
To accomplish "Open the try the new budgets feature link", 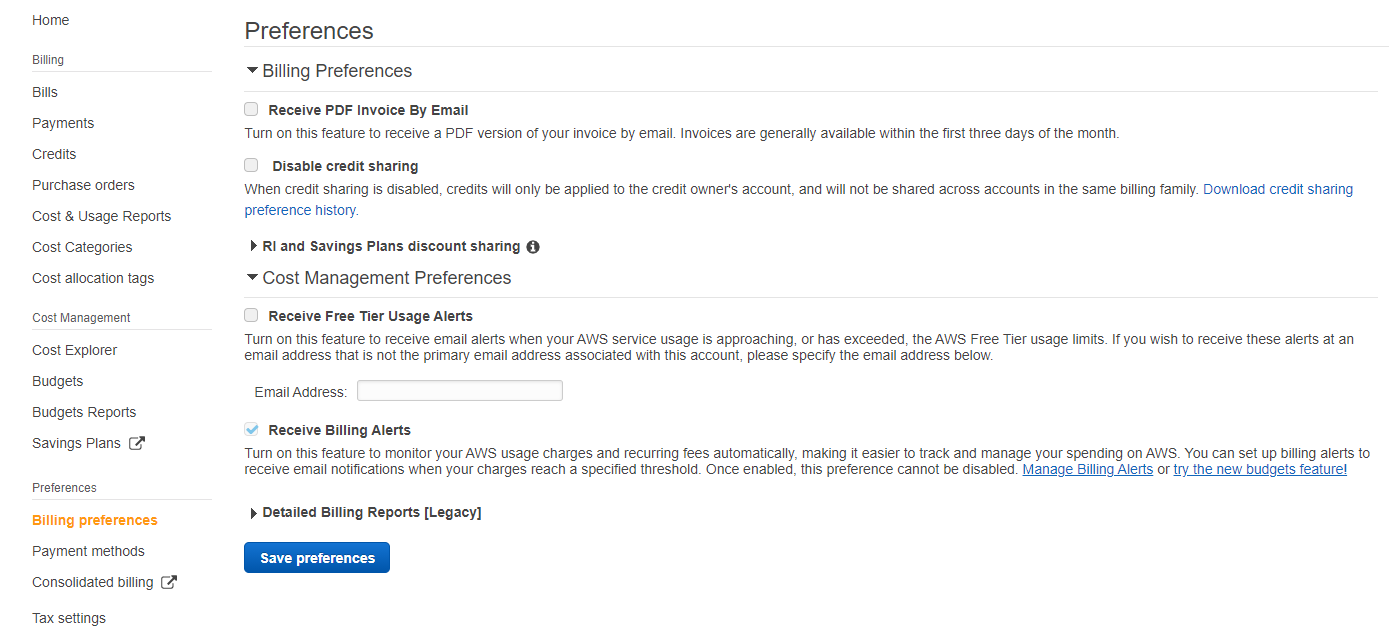I will pyautogui.click(x=1259, y=468).
